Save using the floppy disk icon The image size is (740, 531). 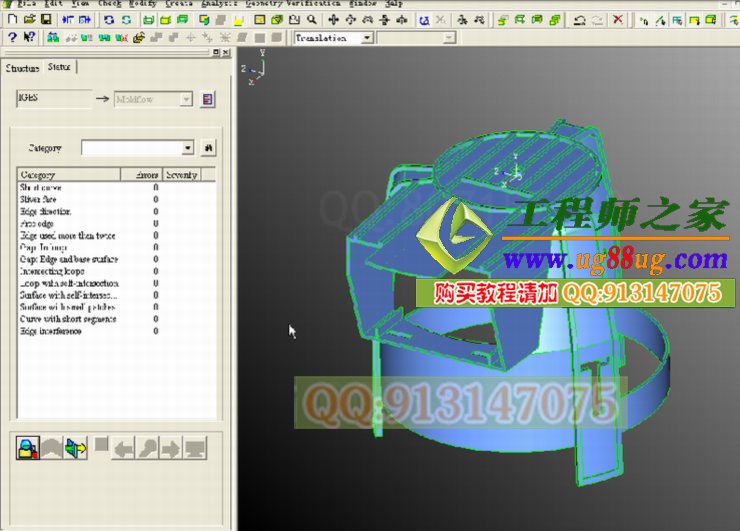(45, 20)
